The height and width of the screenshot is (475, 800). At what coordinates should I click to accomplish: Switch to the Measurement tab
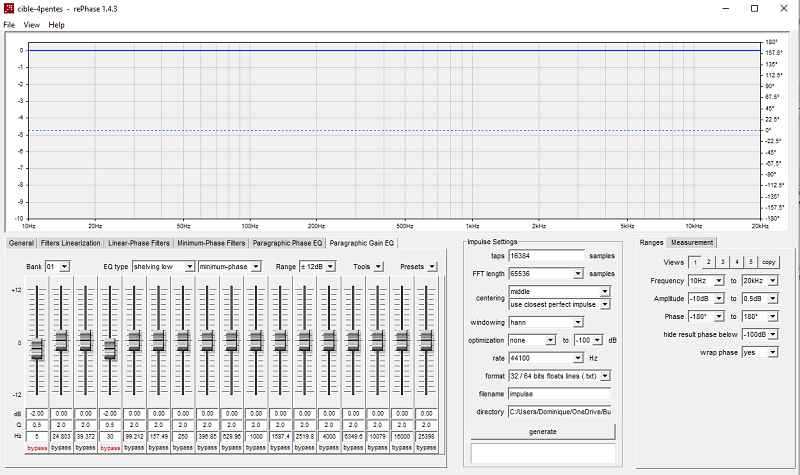tap(692, 242)
